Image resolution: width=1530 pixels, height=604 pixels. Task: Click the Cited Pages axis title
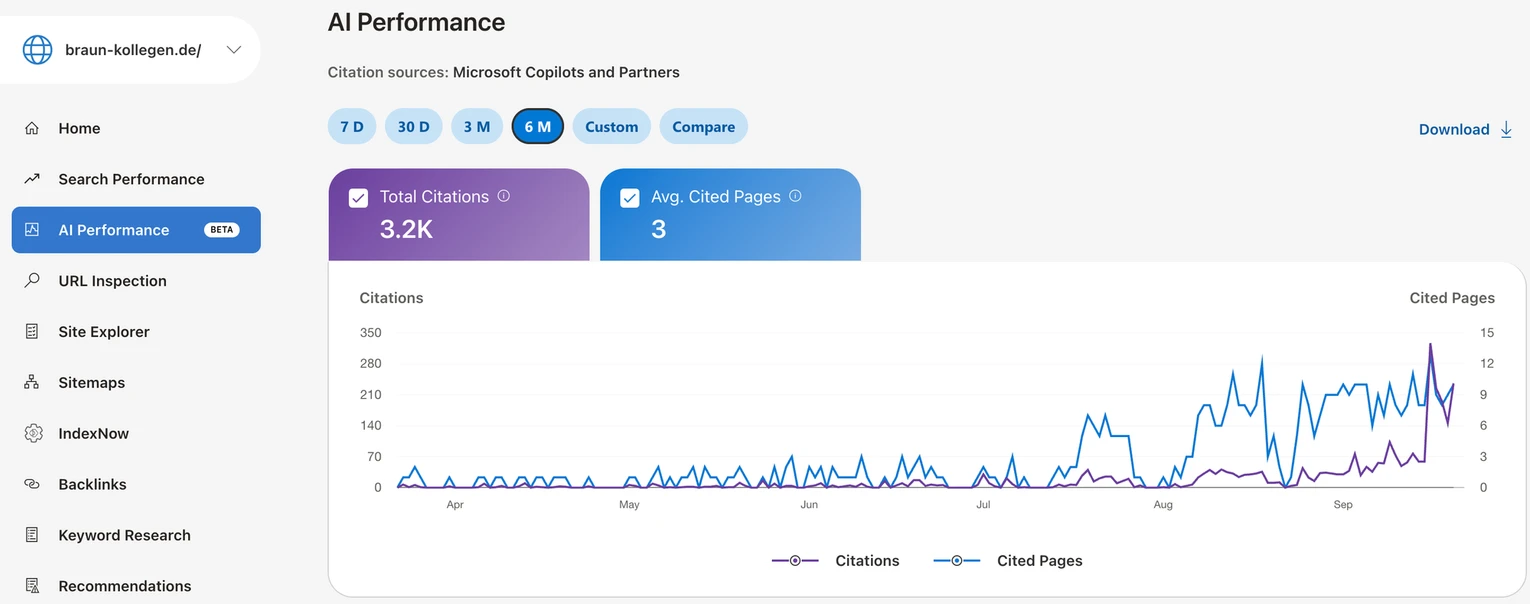(x=1452, y=298)
